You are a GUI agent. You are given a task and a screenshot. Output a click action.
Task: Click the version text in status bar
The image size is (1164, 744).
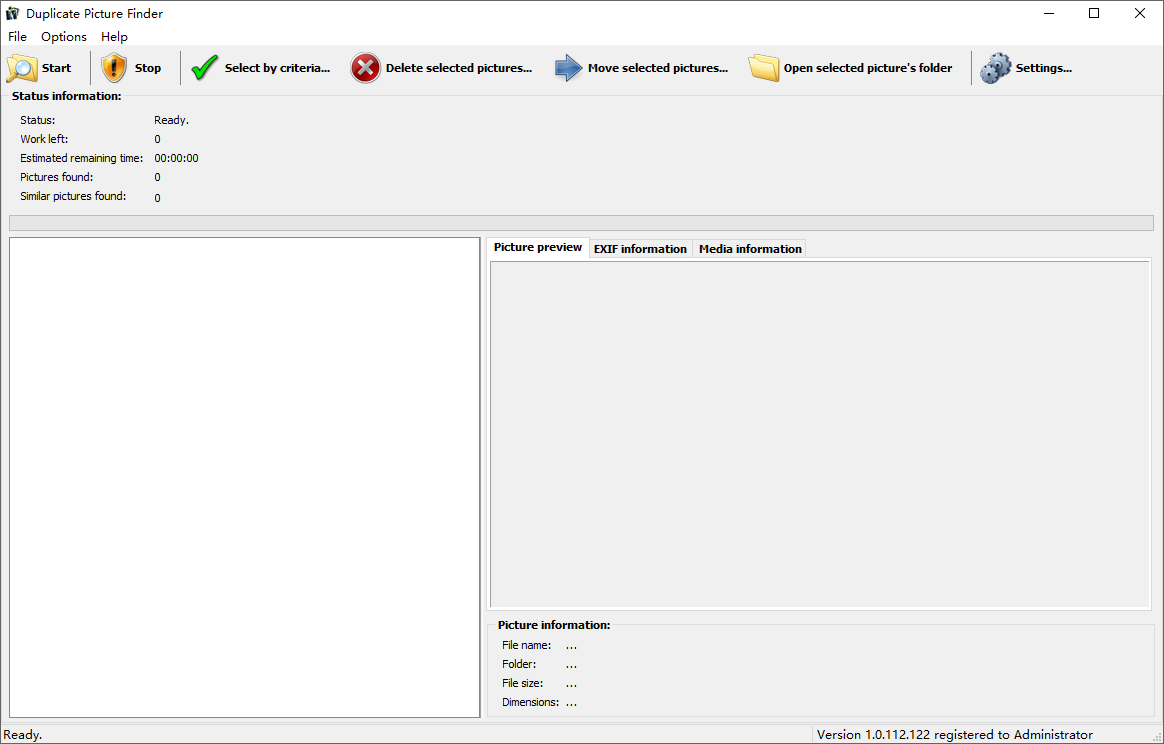coord(955,734)
